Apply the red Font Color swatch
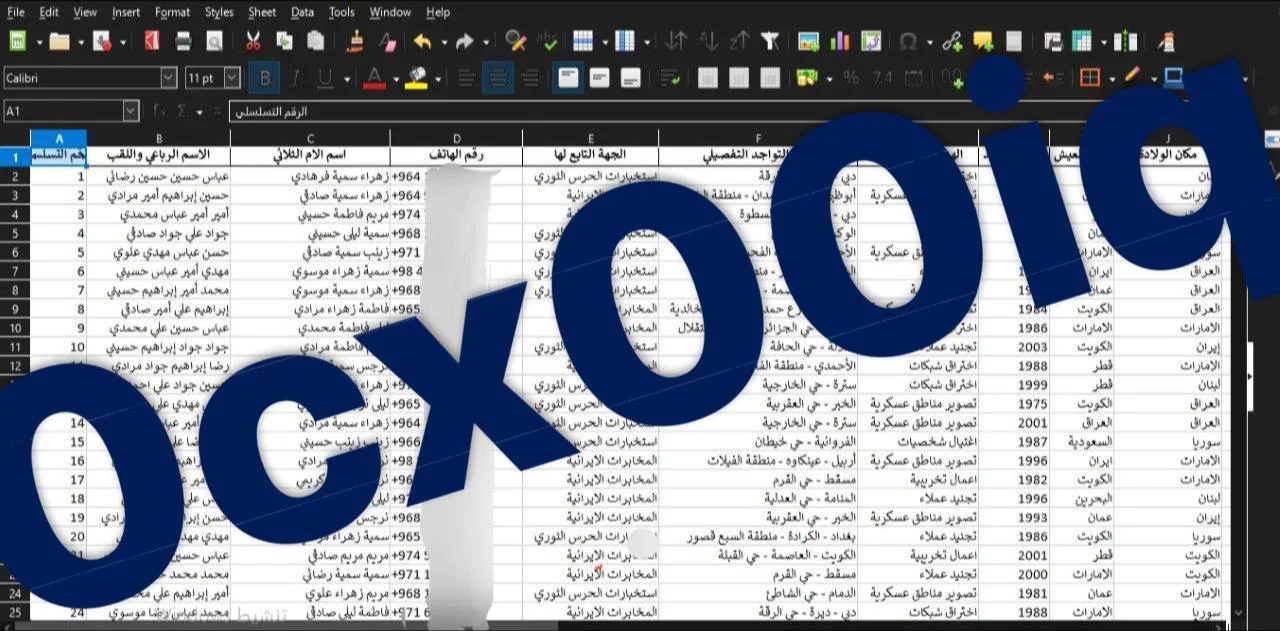Image resolution: width=1280 pixels, height=631 pixels. tap(375, 77)
